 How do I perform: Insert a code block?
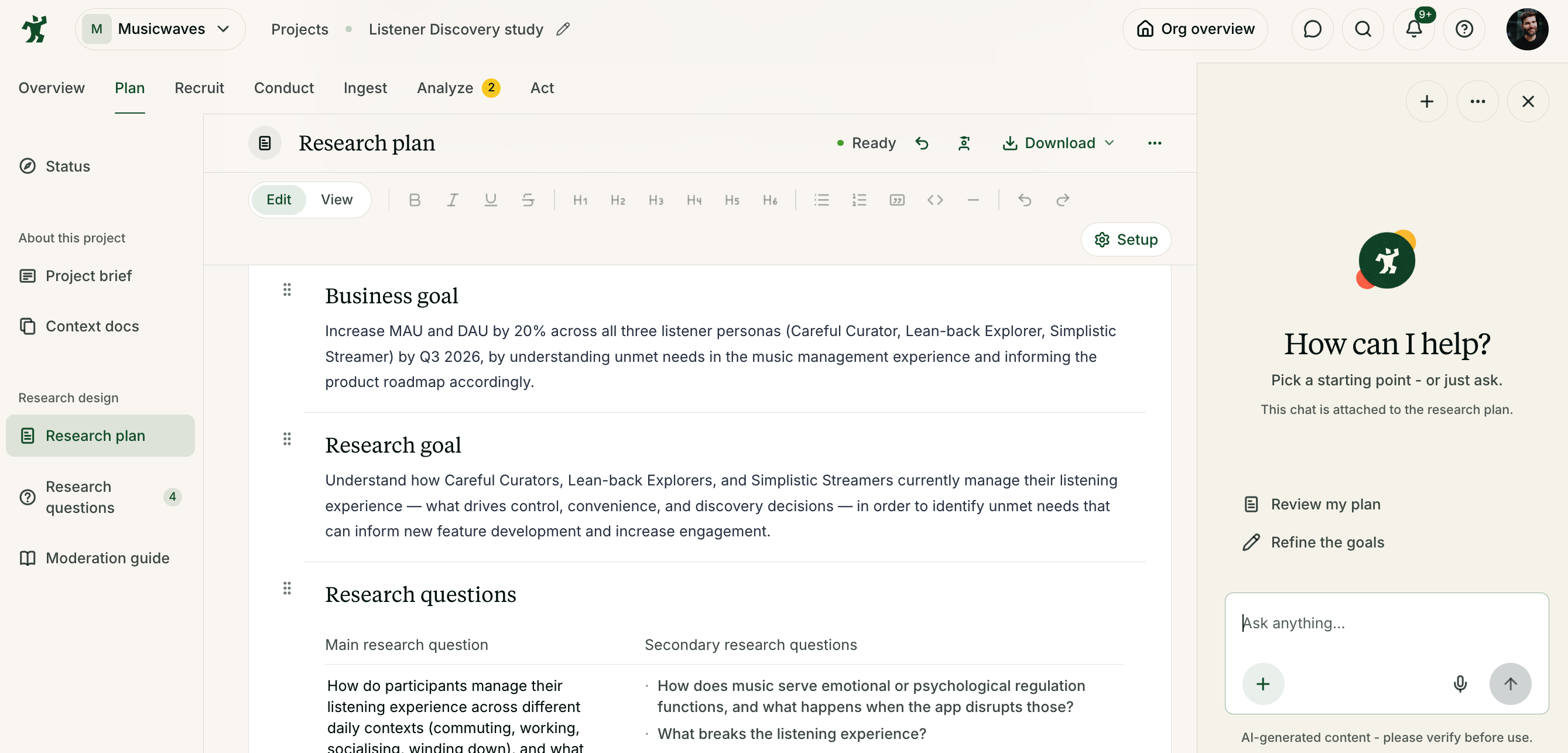coord(936,200)
